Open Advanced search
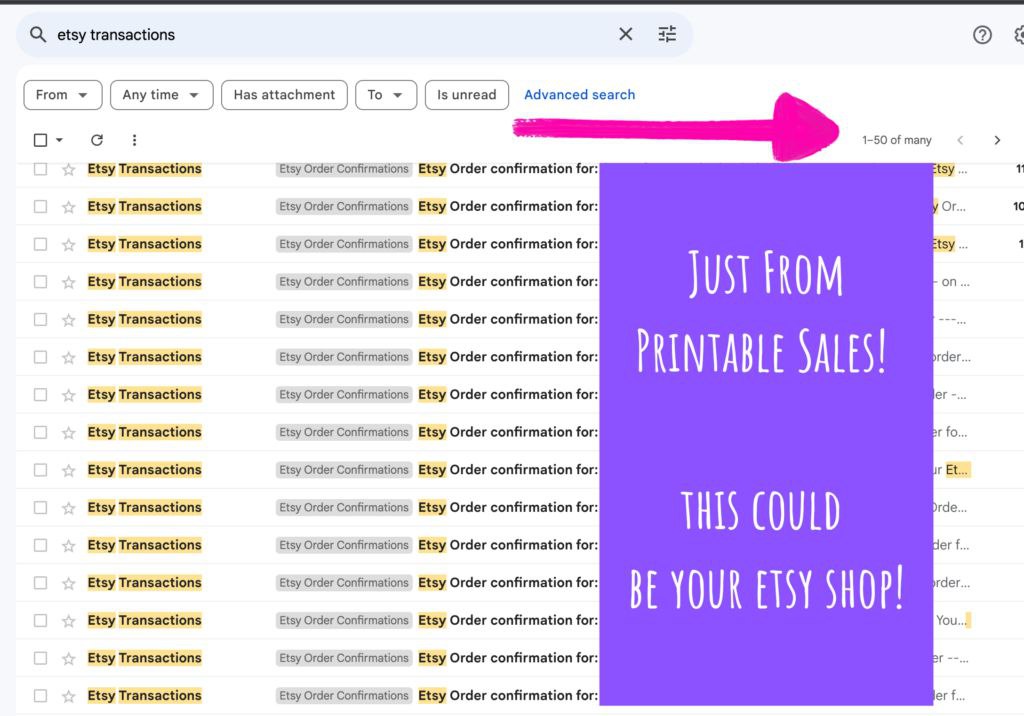Screen dimensions: 1024x716 (x=580, y=95)
